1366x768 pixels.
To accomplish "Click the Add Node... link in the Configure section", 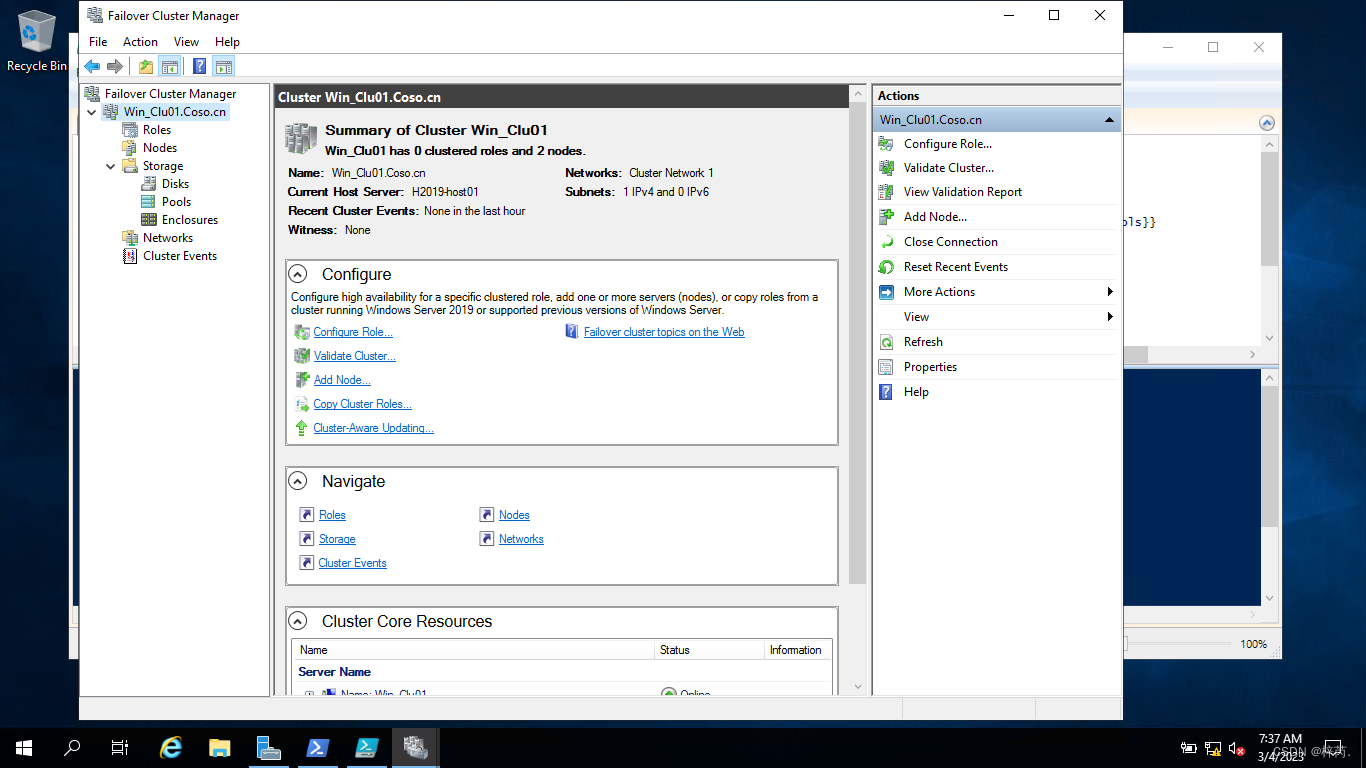I will (342, 380).
